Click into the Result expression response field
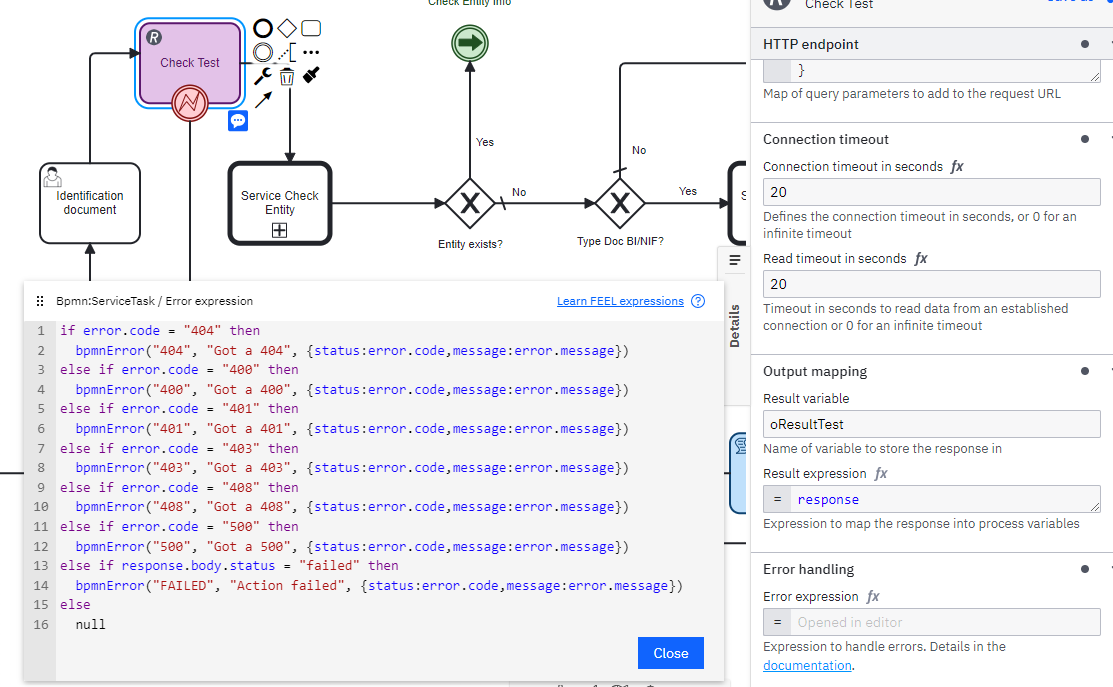This screenshot has width=1113, height=687. click(x=945, y=500)
